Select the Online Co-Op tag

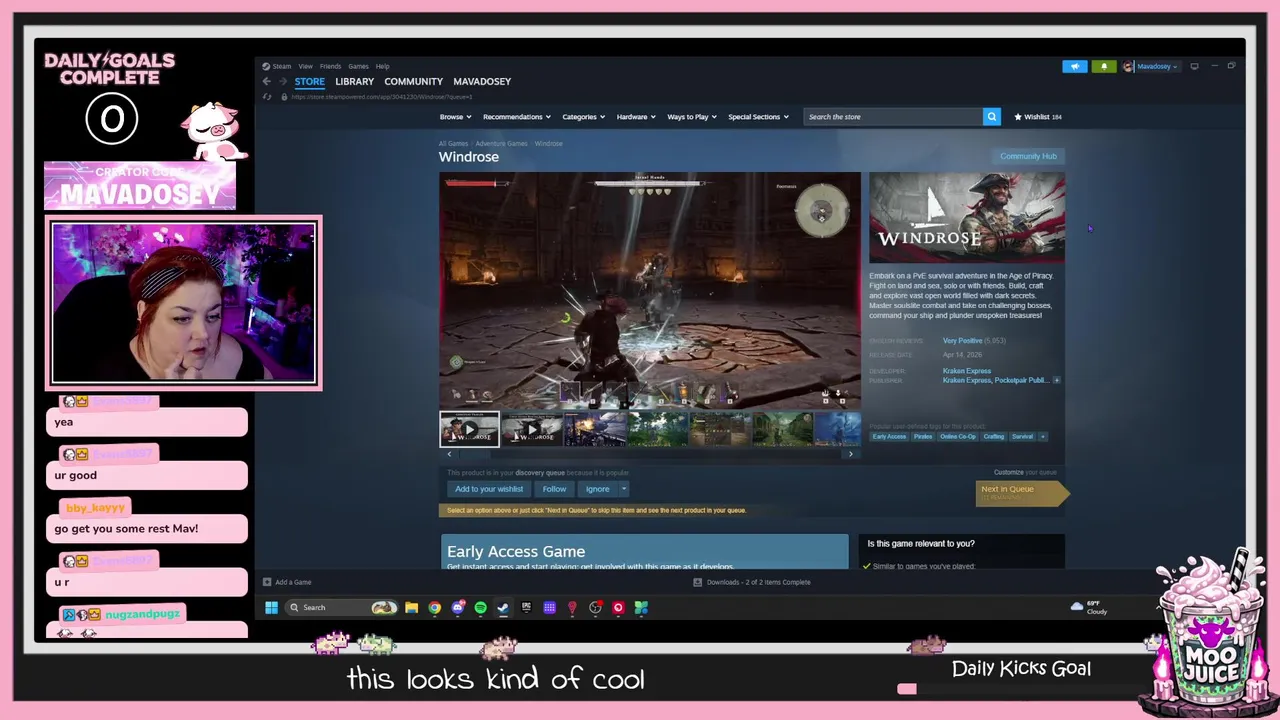pyautogui.click(x=957, y=436)
